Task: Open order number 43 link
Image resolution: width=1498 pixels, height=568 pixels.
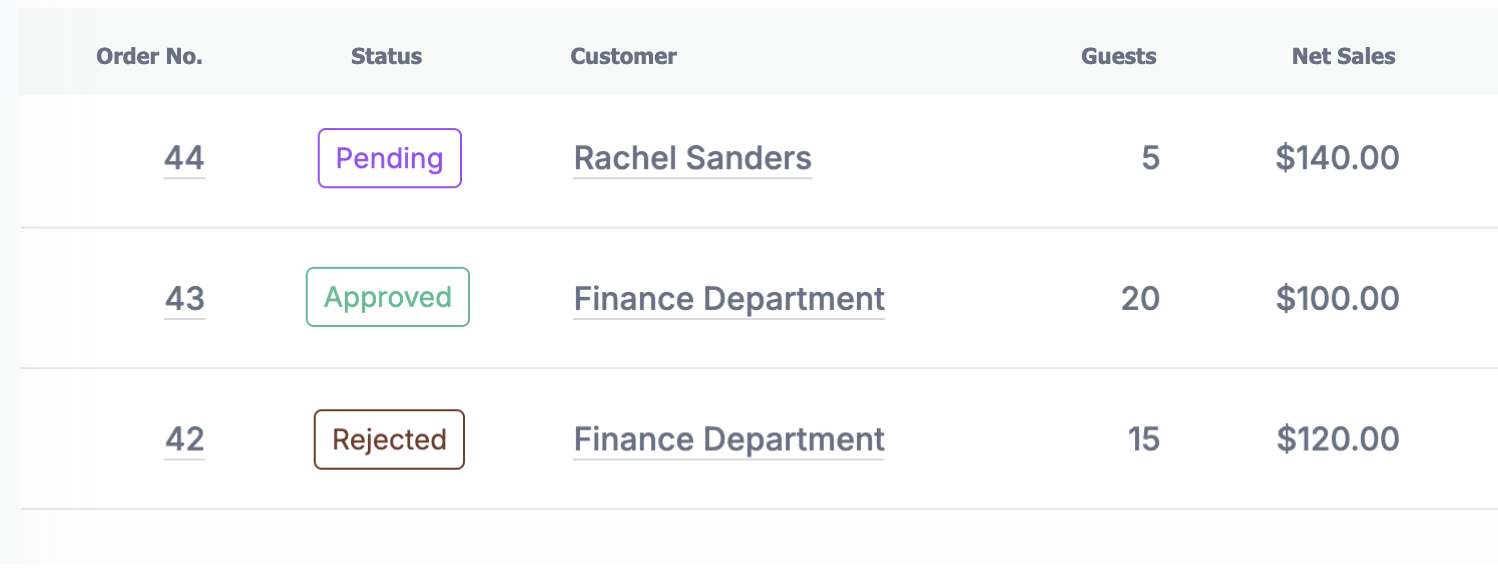Action: pos(184,298)
